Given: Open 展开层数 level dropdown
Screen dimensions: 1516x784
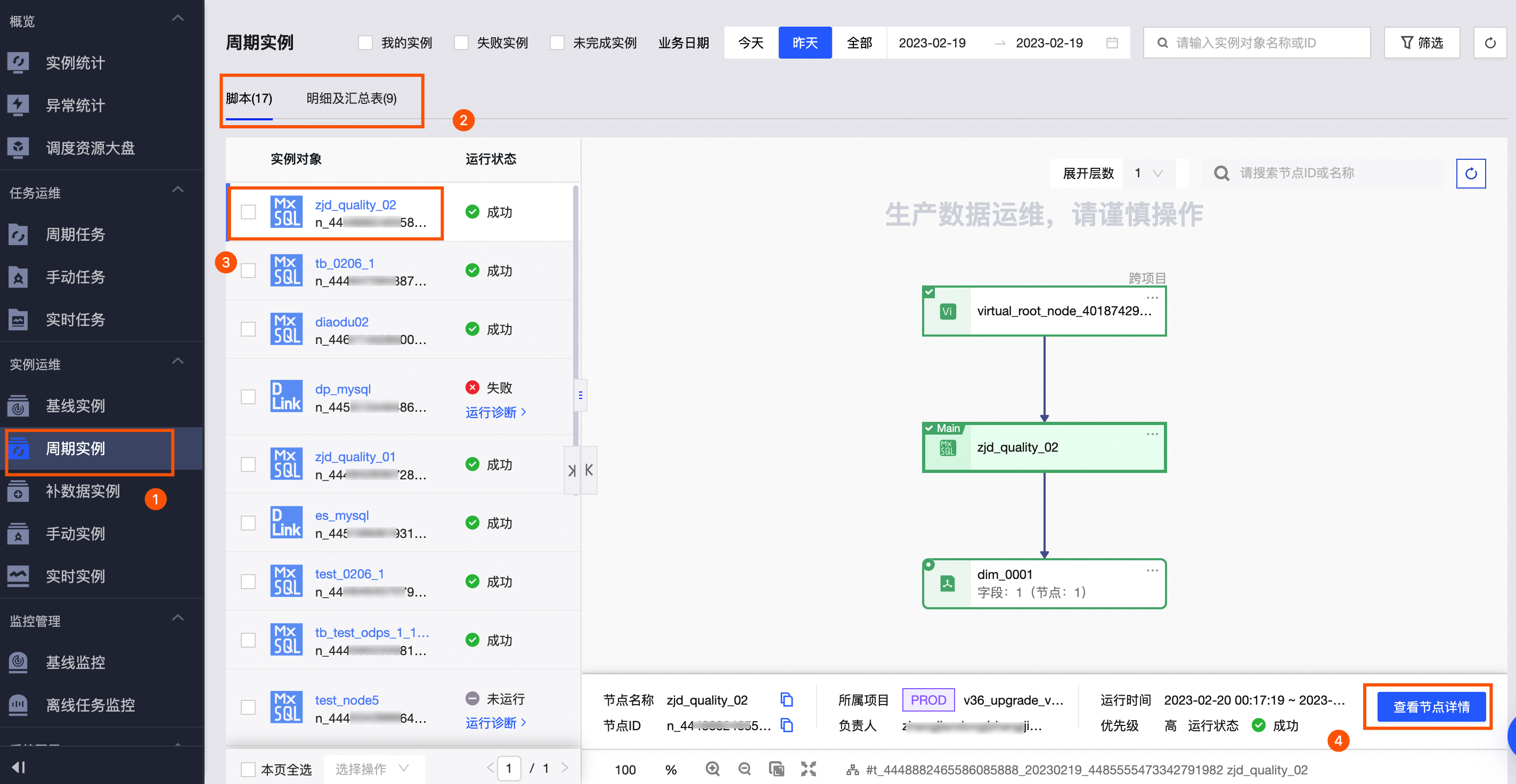Looking at the screenshot, I should [x=1148, y=174].
